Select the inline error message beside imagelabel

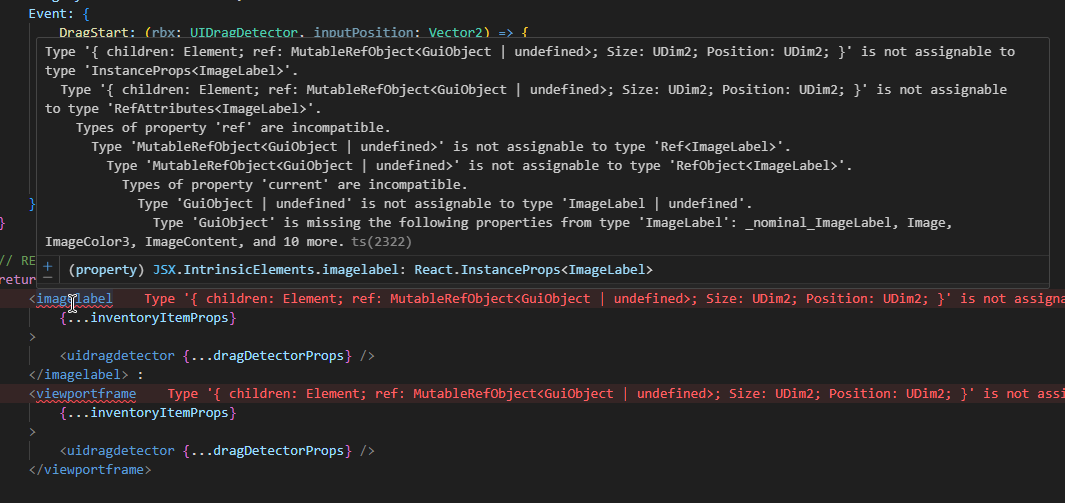[604, 299]
